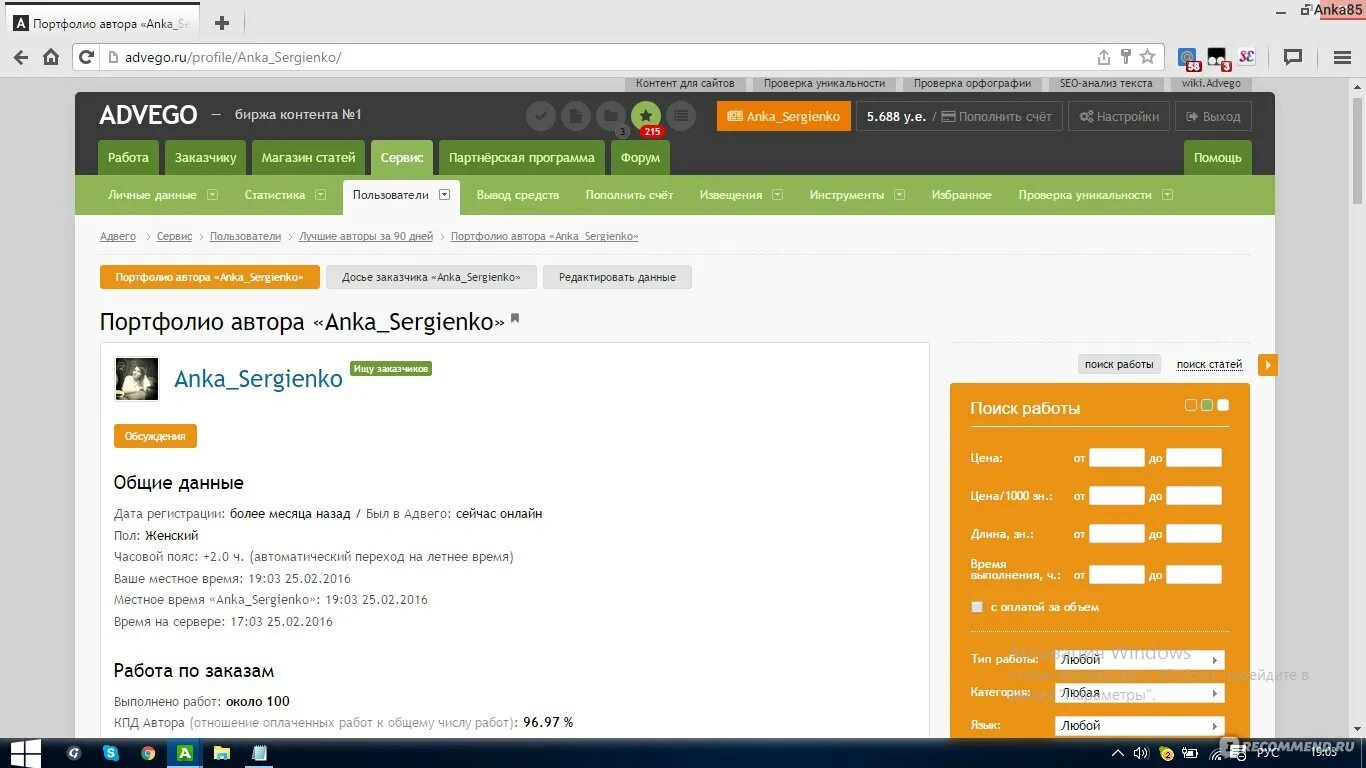Click the Anka_Sergienko avatar thumbnail

pyautogui.click(x=137, y=379)
